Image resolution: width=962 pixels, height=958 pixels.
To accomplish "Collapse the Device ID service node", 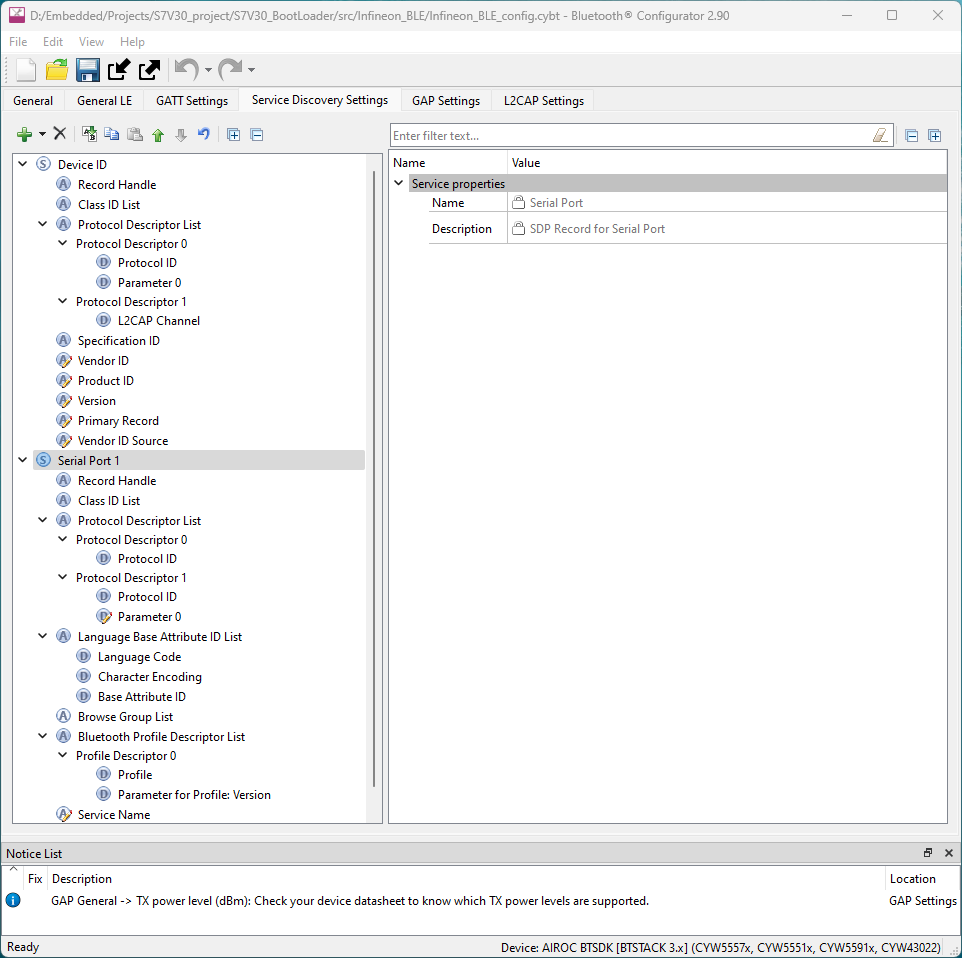I will point(23,164).
